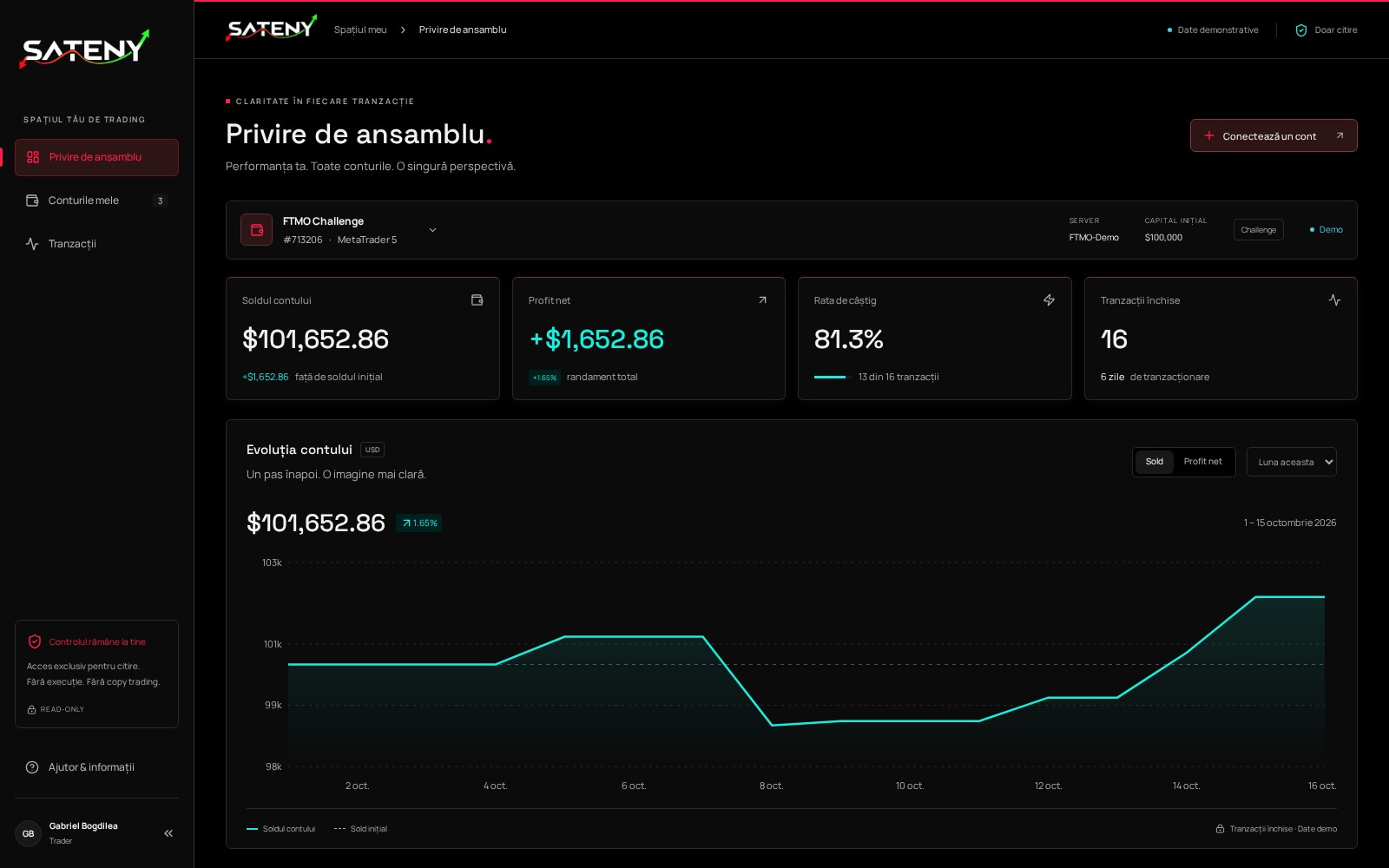The image size is (1389, 868).
Task: Click the plus icon in Conectează un cont
Action: point(1209,135)
